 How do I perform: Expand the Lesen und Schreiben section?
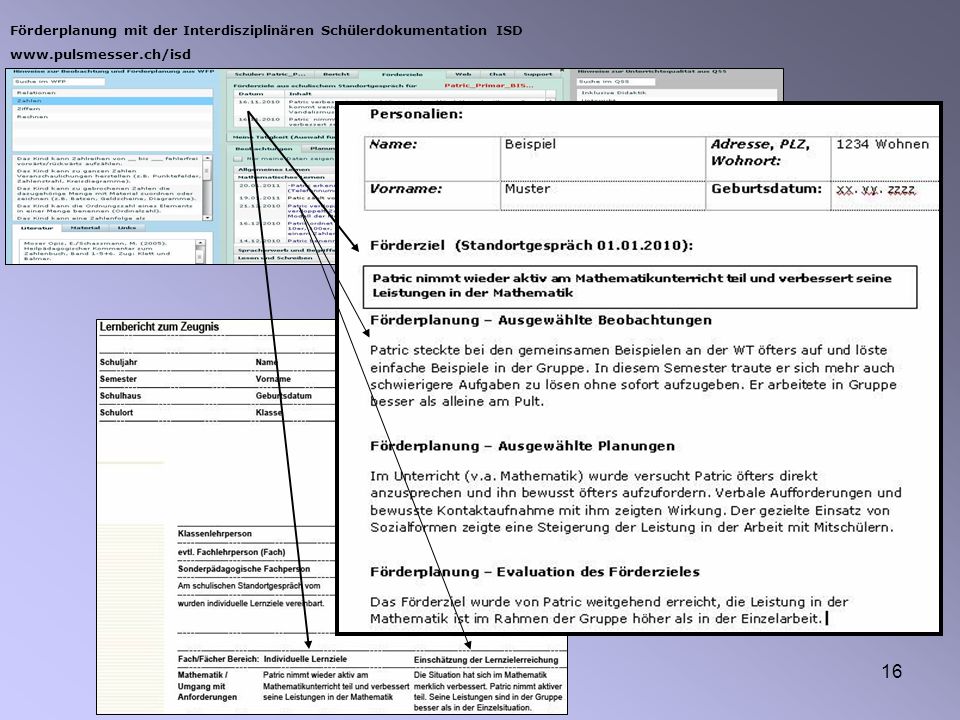[285, 258]
